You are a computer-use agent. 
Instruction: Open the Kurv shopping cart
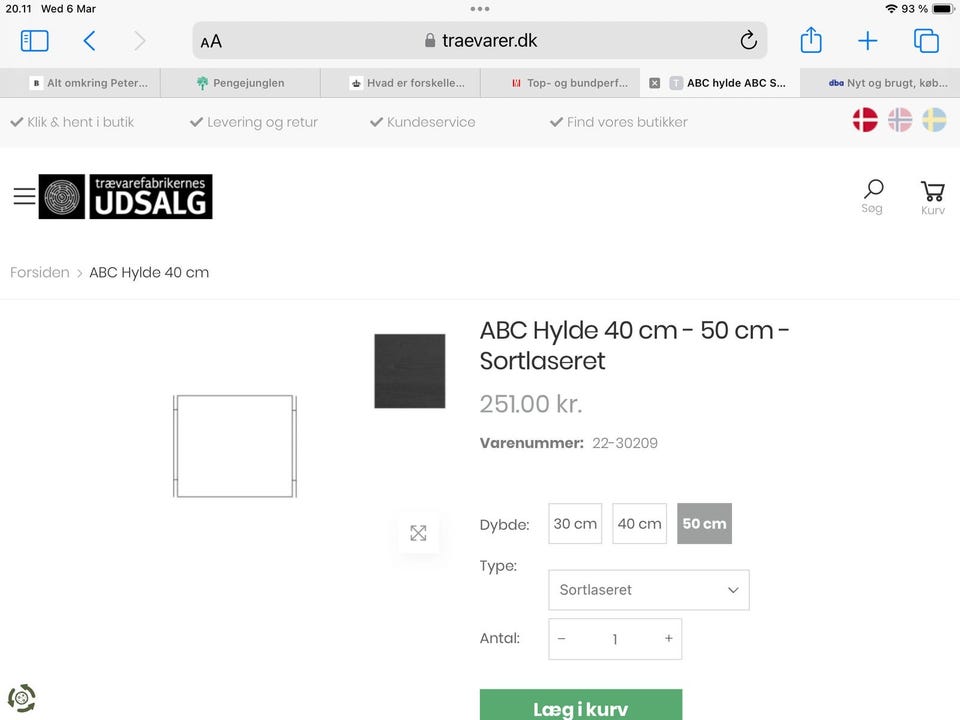point(932,196)
